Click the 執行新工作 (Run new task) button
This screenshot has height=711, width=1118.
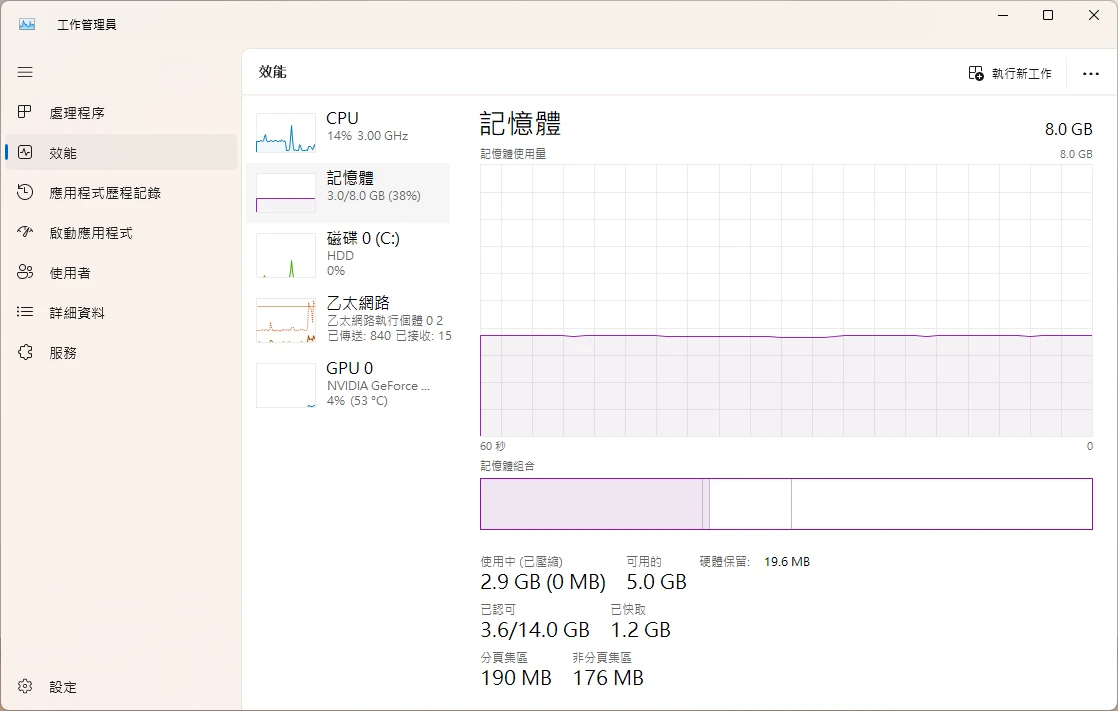point(1010,74)
